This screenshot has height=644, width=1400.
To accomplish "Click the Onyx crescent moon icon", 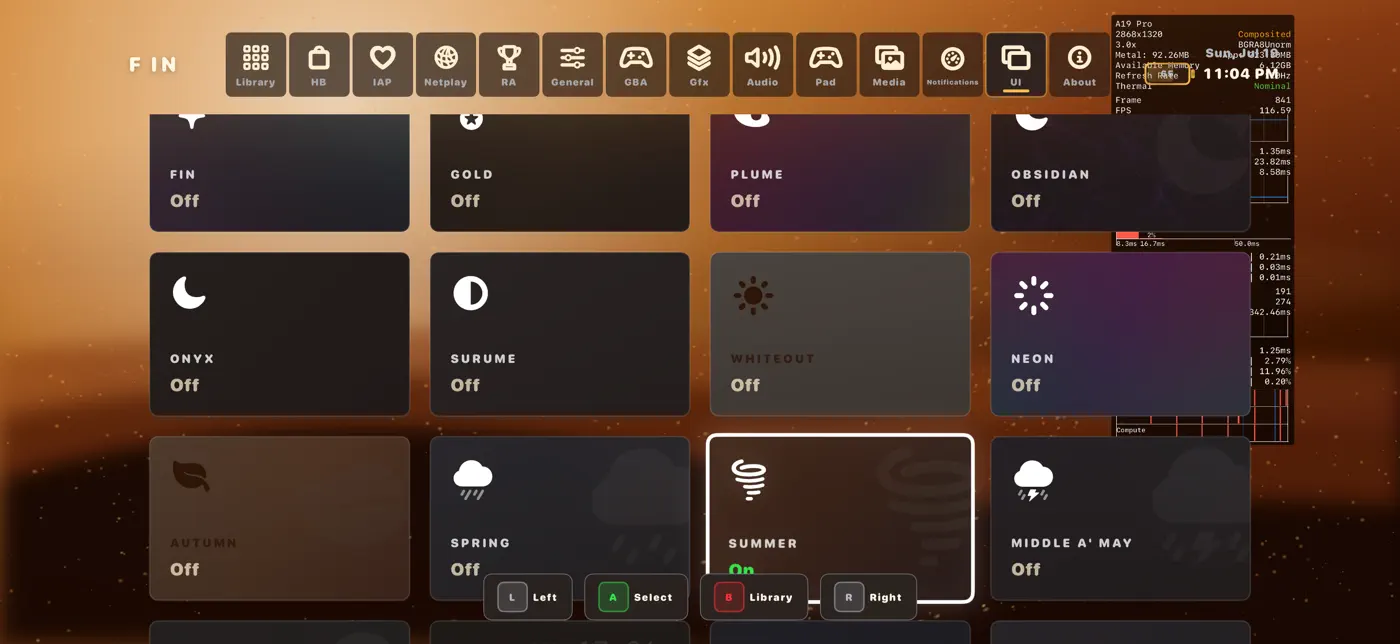I will pyautogui.click(x=189, y=293).
